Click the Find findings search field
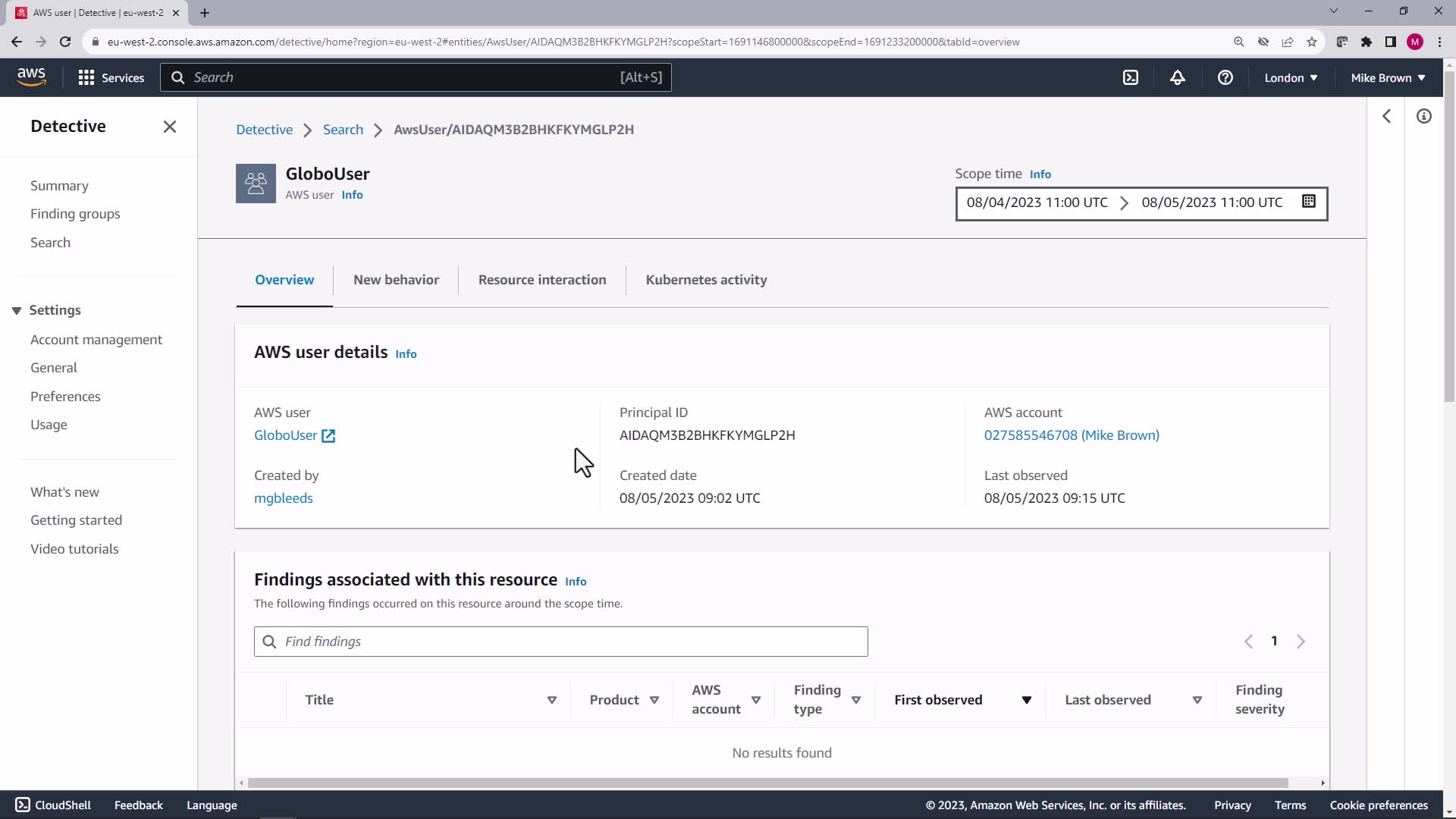The width and height of the screenshot is (1456, 819). pos(561,642)
